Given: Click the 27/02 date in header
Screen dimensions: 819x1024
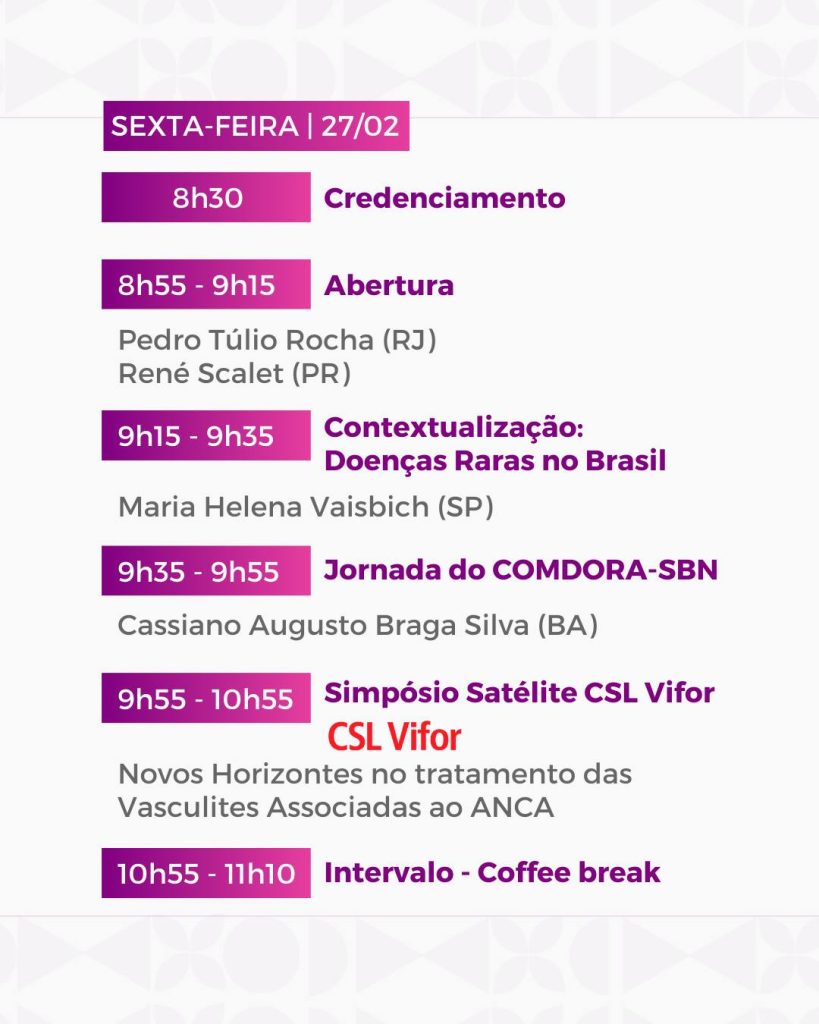Looking at the screenshot, I should 359,127.
